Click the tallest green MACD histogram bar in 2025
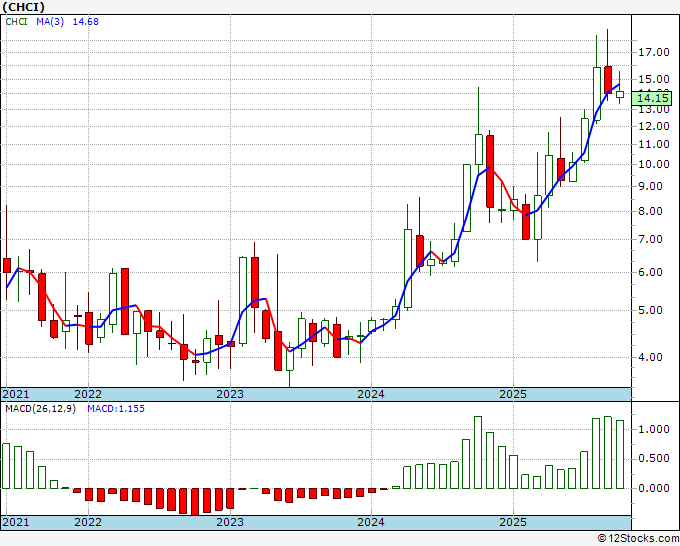This screenshot has width=680, height=546. pos(608,452)
